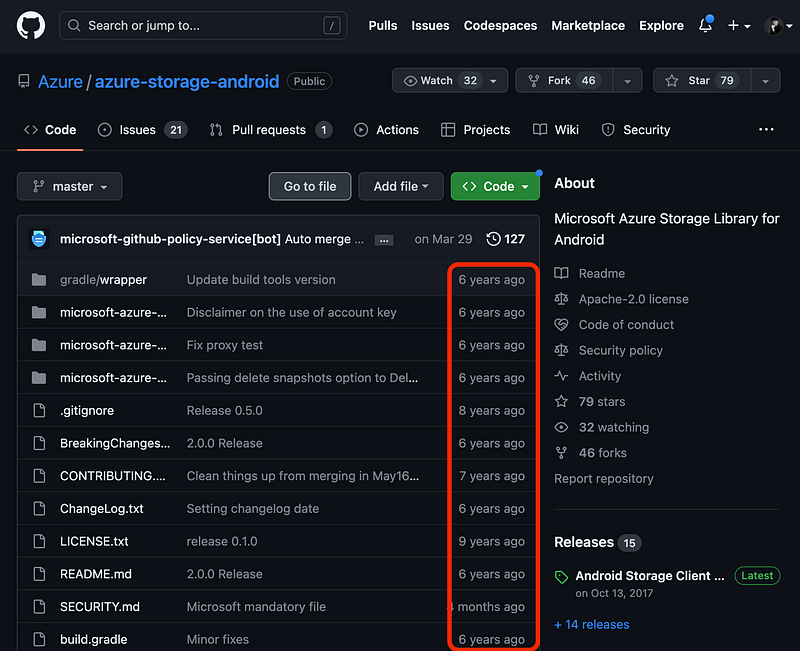Click the BreakingChanges file icon
The height and width of the screenshot is (651, 800).
click(x=39, y=443)
